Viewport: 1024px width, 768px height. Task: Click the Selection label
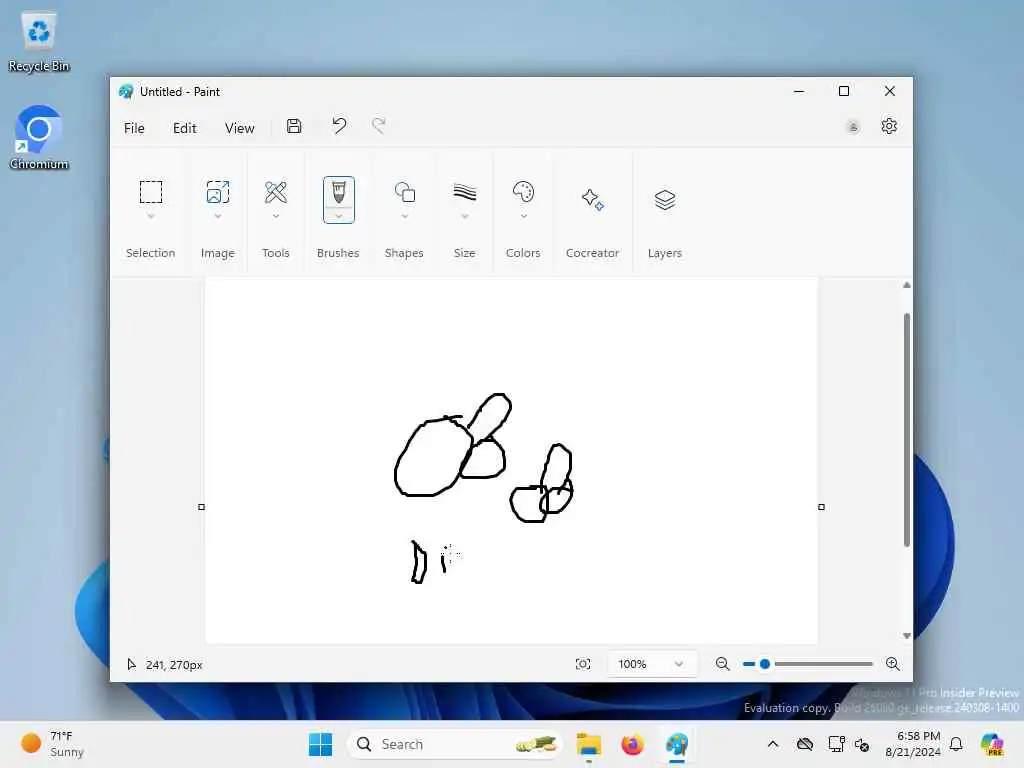(151, 253)
